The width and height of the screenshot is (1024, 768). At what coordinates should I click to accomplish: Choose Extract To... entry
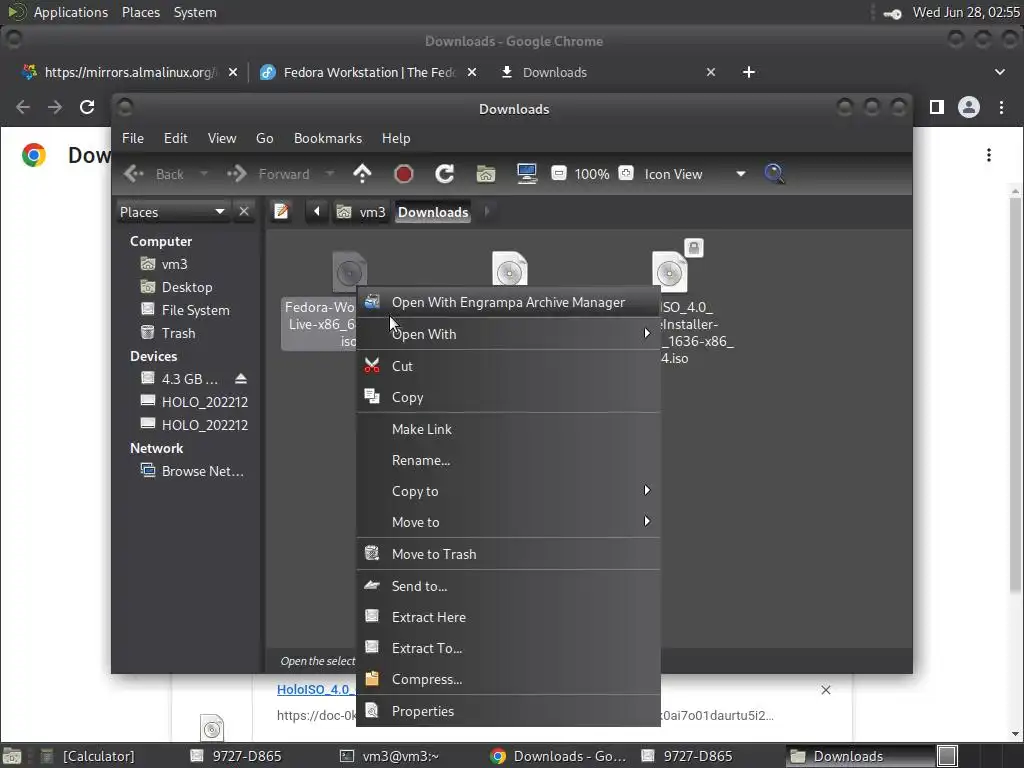tap(508, 648)
